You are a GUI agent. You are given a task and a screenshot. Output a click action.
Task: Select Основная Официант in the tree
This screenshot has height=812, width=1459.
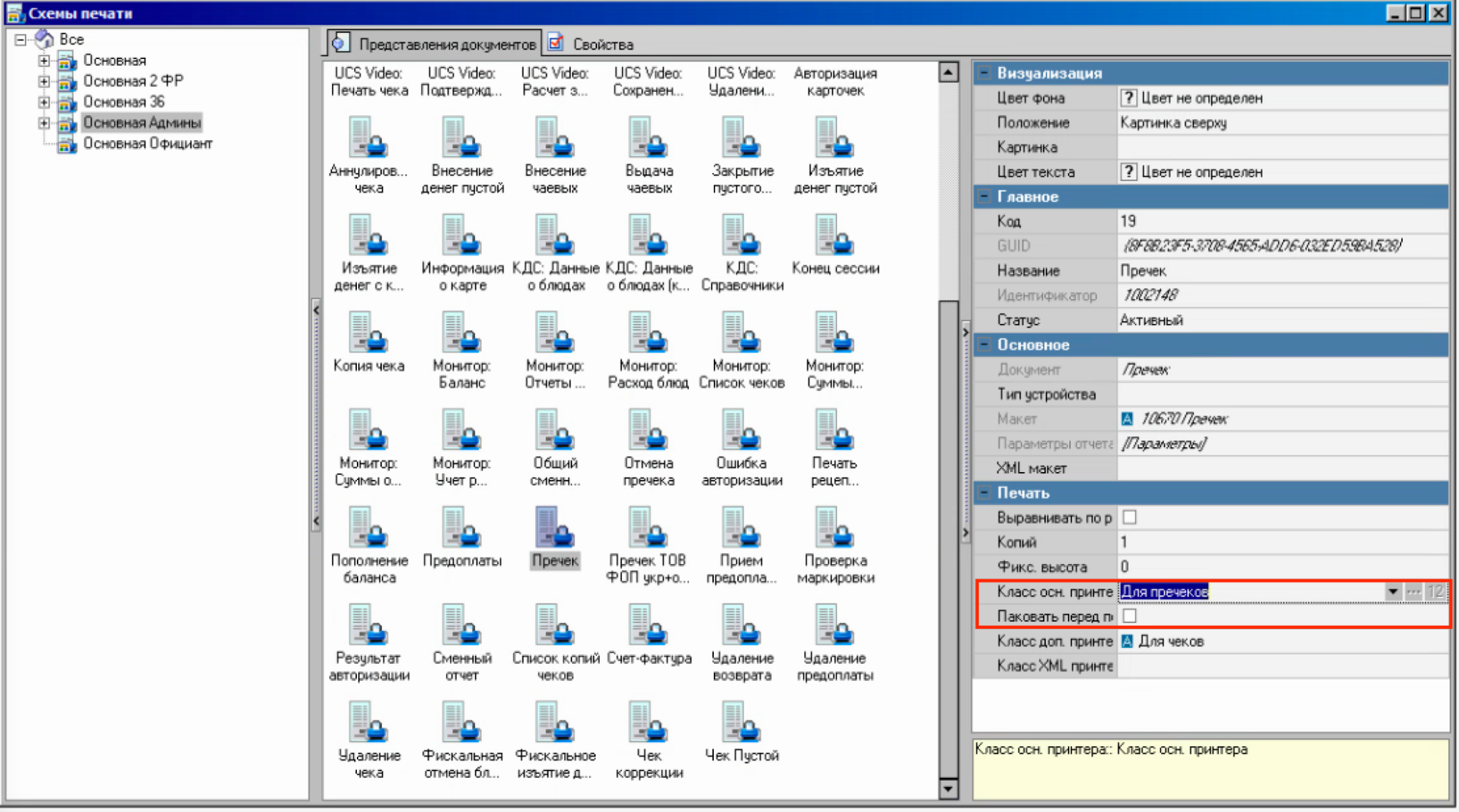pyautogui.click(x=147, y=144)
